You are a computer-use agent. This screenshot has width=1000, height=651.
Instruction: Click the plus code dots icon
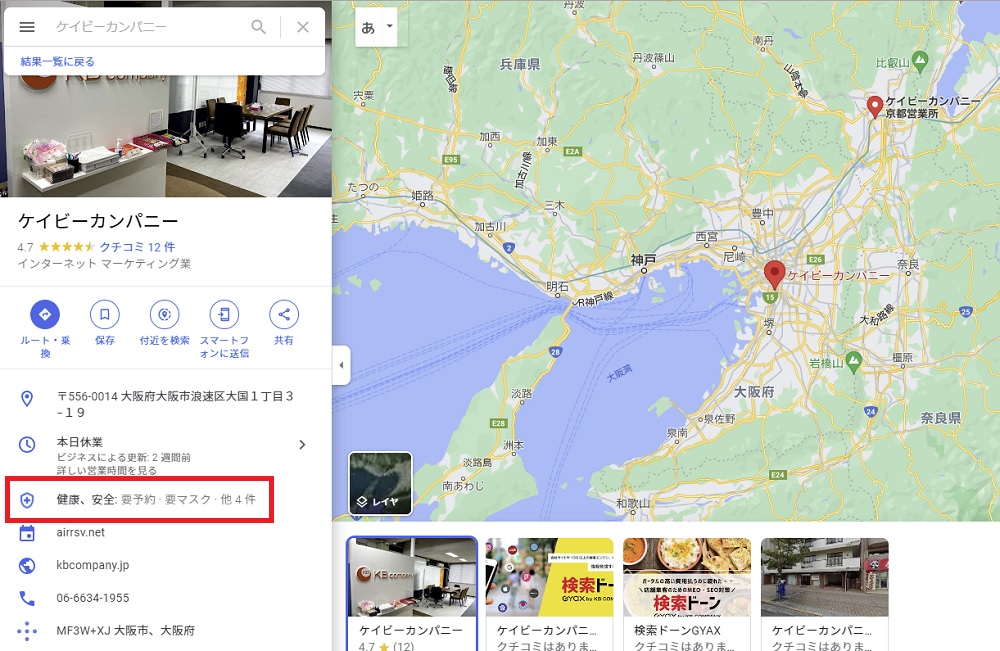[x=27, y=631]
